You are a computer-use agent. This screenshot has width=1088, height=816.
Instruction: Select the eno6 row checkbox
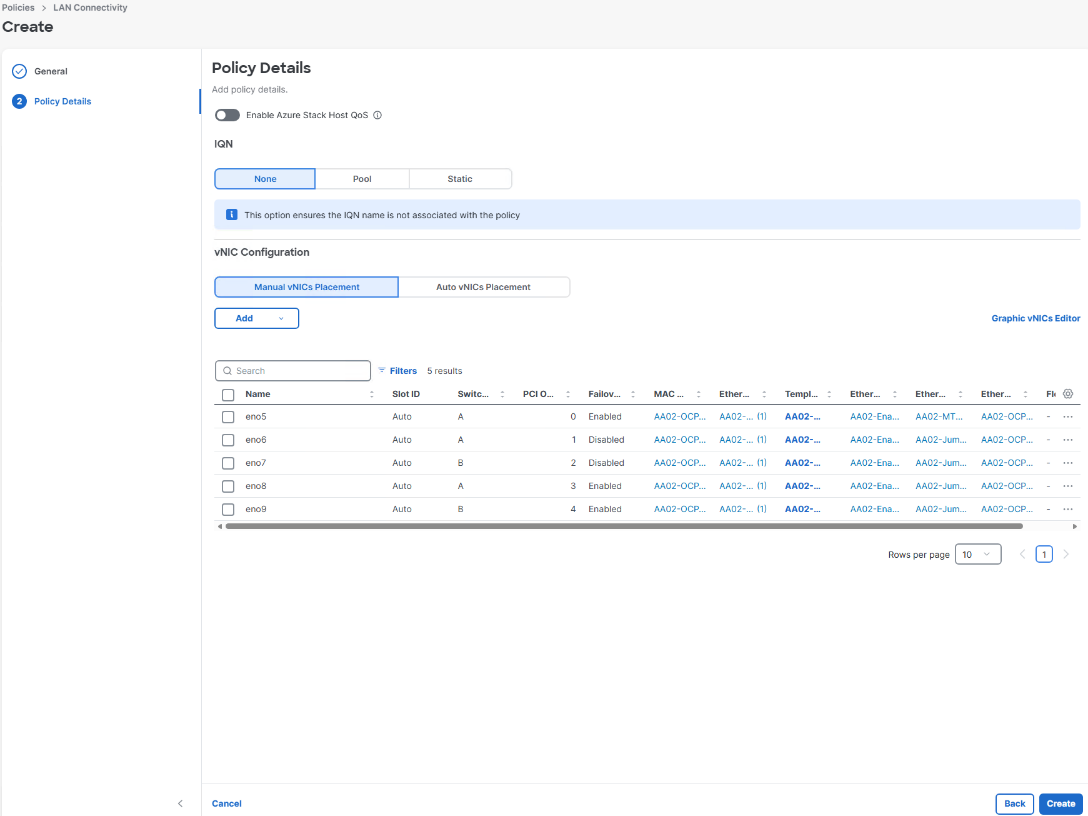click(x=228, y=440)
